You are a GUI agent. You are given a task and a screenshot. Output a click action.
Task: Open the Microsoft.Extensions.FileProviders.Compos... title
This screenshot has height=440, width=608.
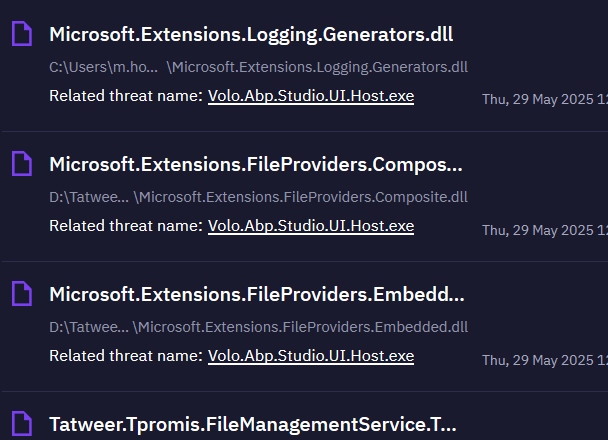coord(256,164)
